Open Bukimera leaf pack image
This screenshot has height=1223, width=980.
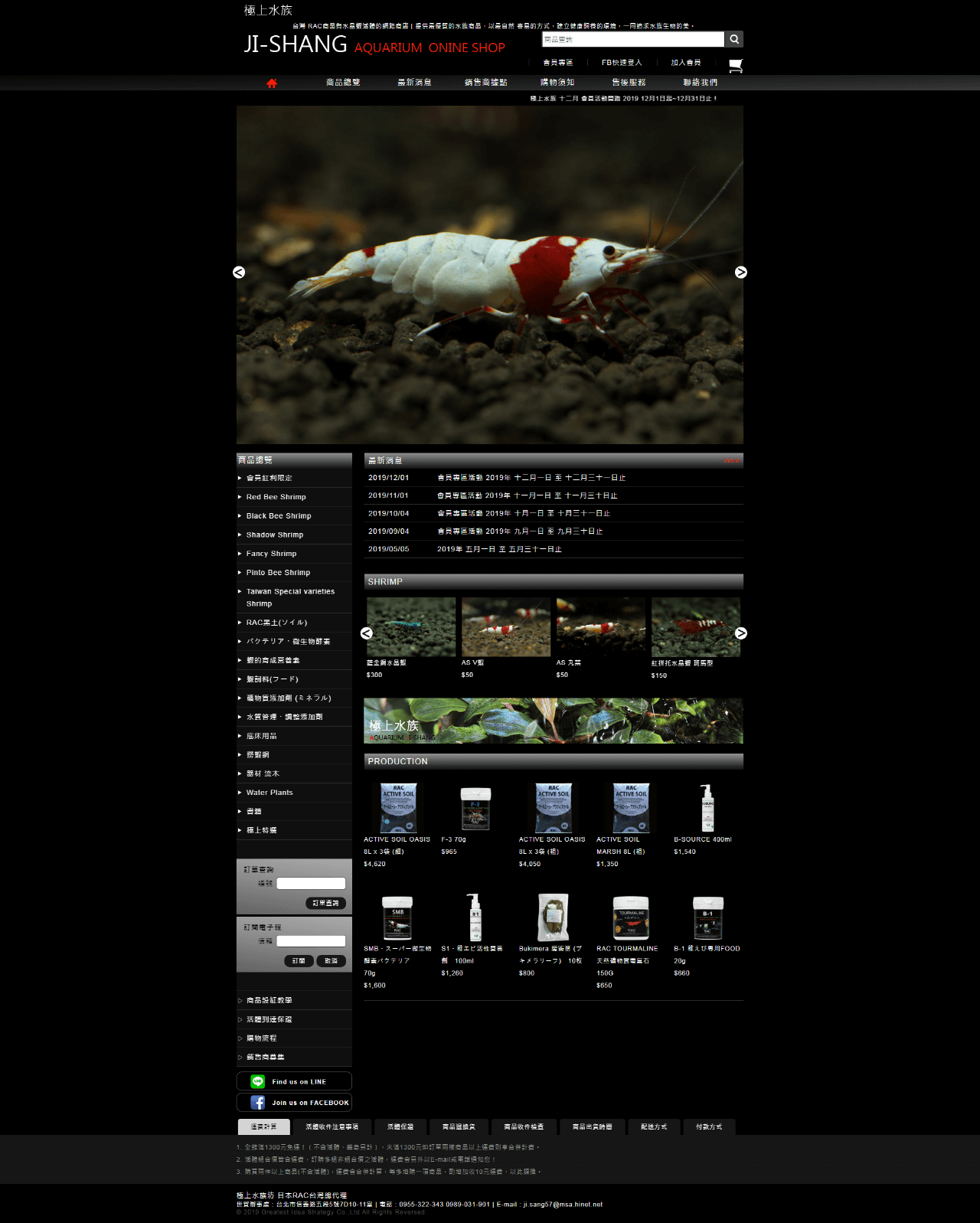[553, 917]
